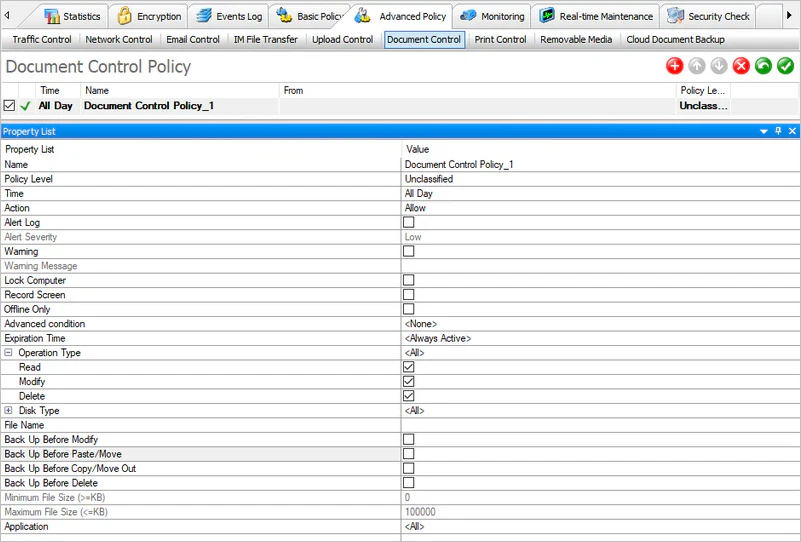801x542 pixels.
Task: Enable Back Up Before Paste/Move checkbox
Action: tap(409, 454)
